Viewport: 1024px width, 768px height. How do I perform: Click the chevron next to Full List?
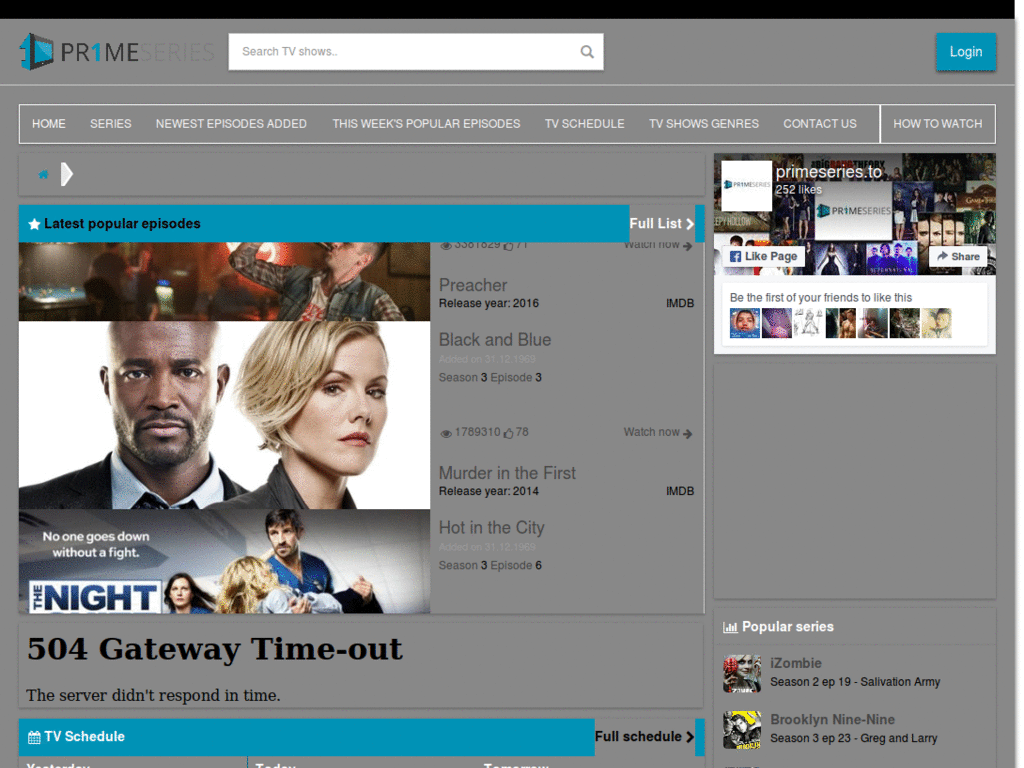coord(690,224)
